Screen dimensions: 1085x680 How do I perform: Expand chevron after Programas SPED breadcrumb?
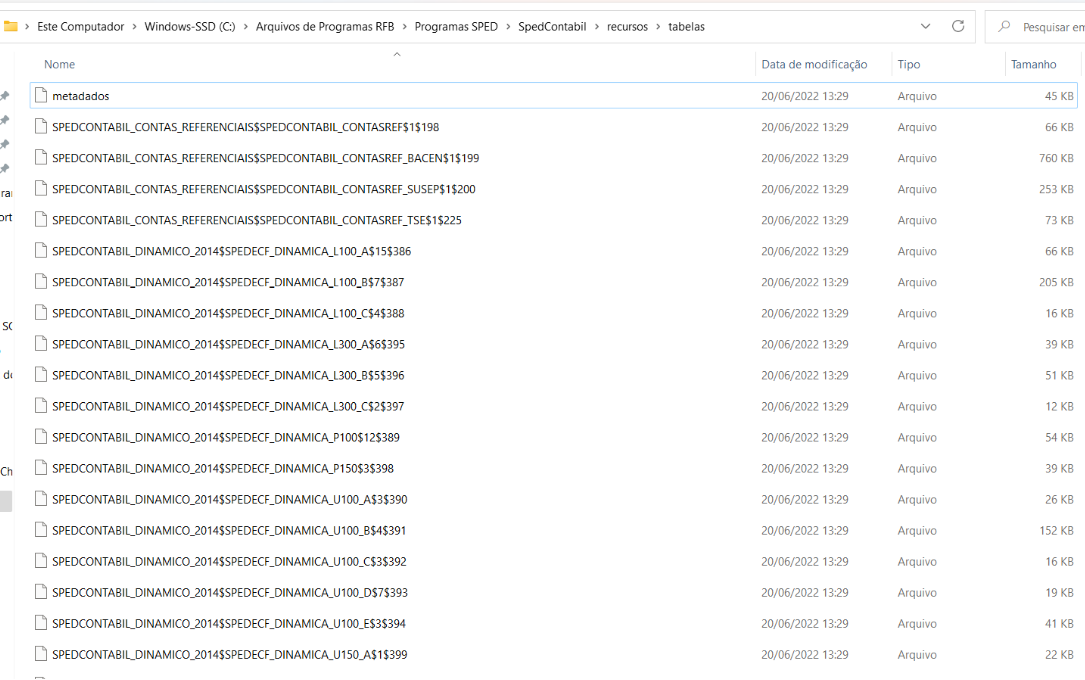pos(508,27)
